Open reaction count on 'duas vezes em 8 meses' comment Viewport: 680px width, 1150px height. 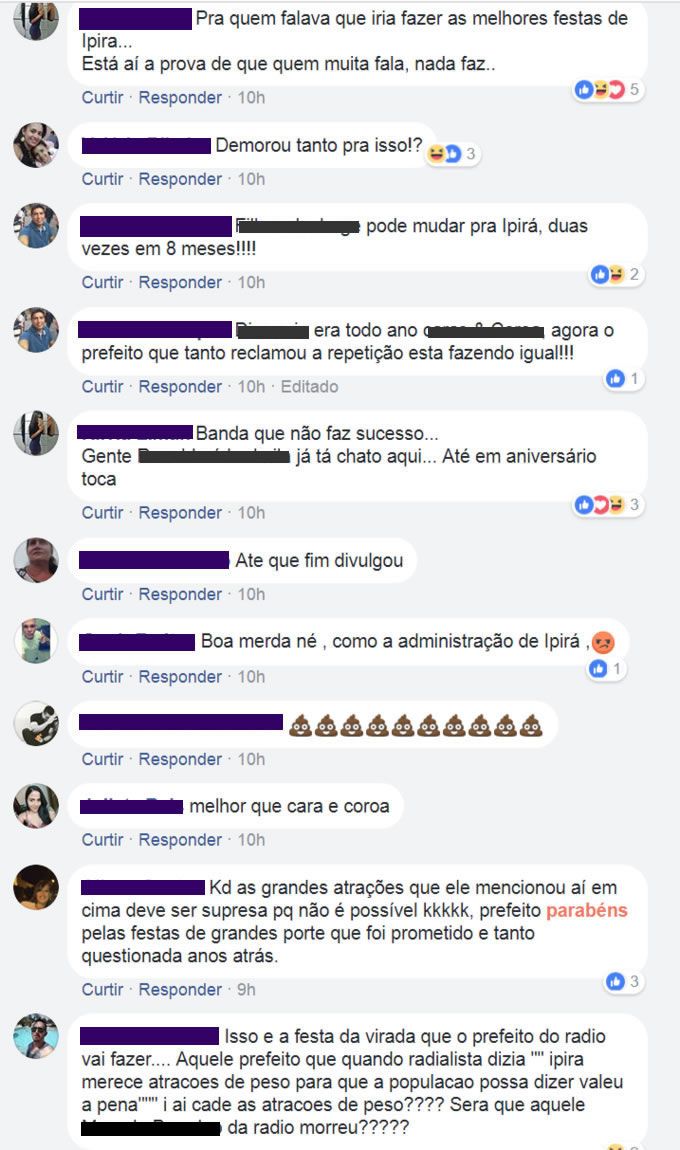coord(616,274)
